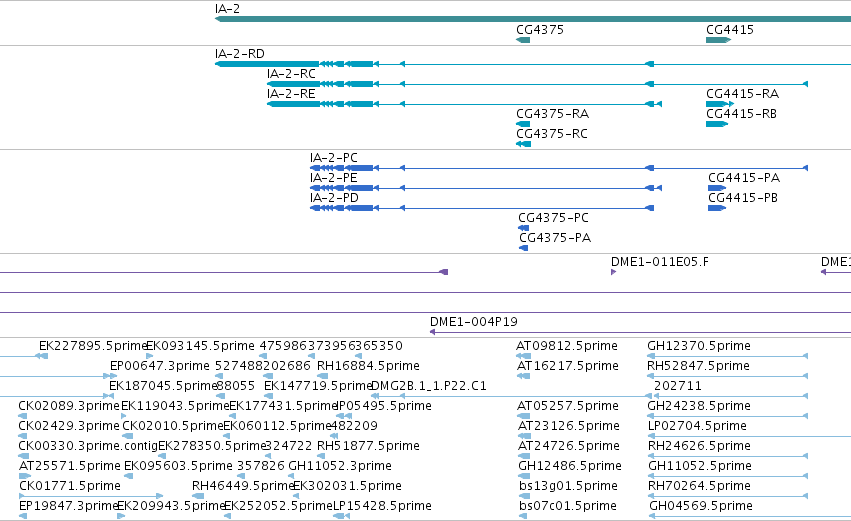Select EST CK02089.3prime label
Screen dimensions: 851x521
(x=69, y=406)
